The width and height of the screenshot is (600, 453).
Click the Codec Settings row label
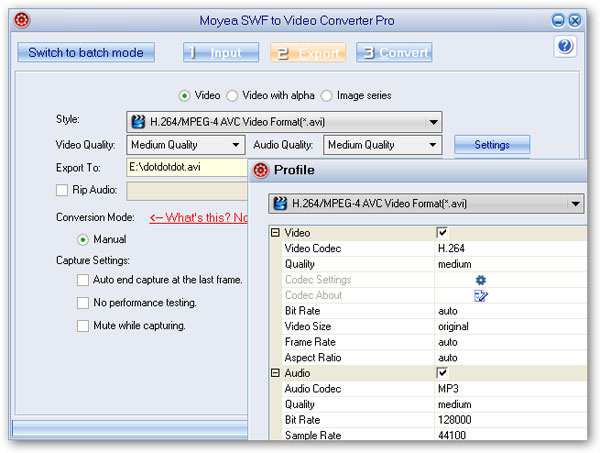[318, 280]
